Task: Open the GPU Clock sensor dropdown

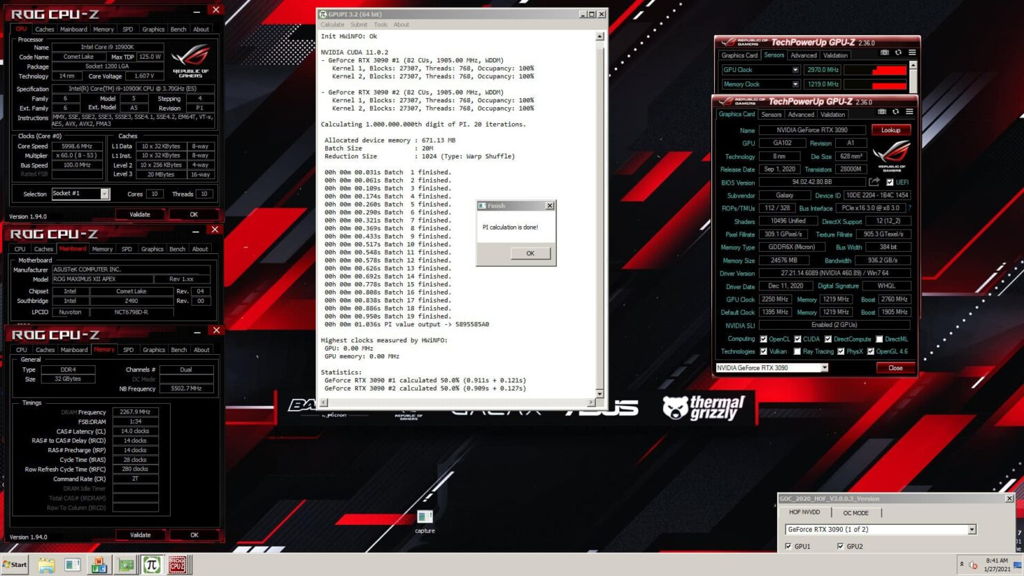Action: (795, 70)
